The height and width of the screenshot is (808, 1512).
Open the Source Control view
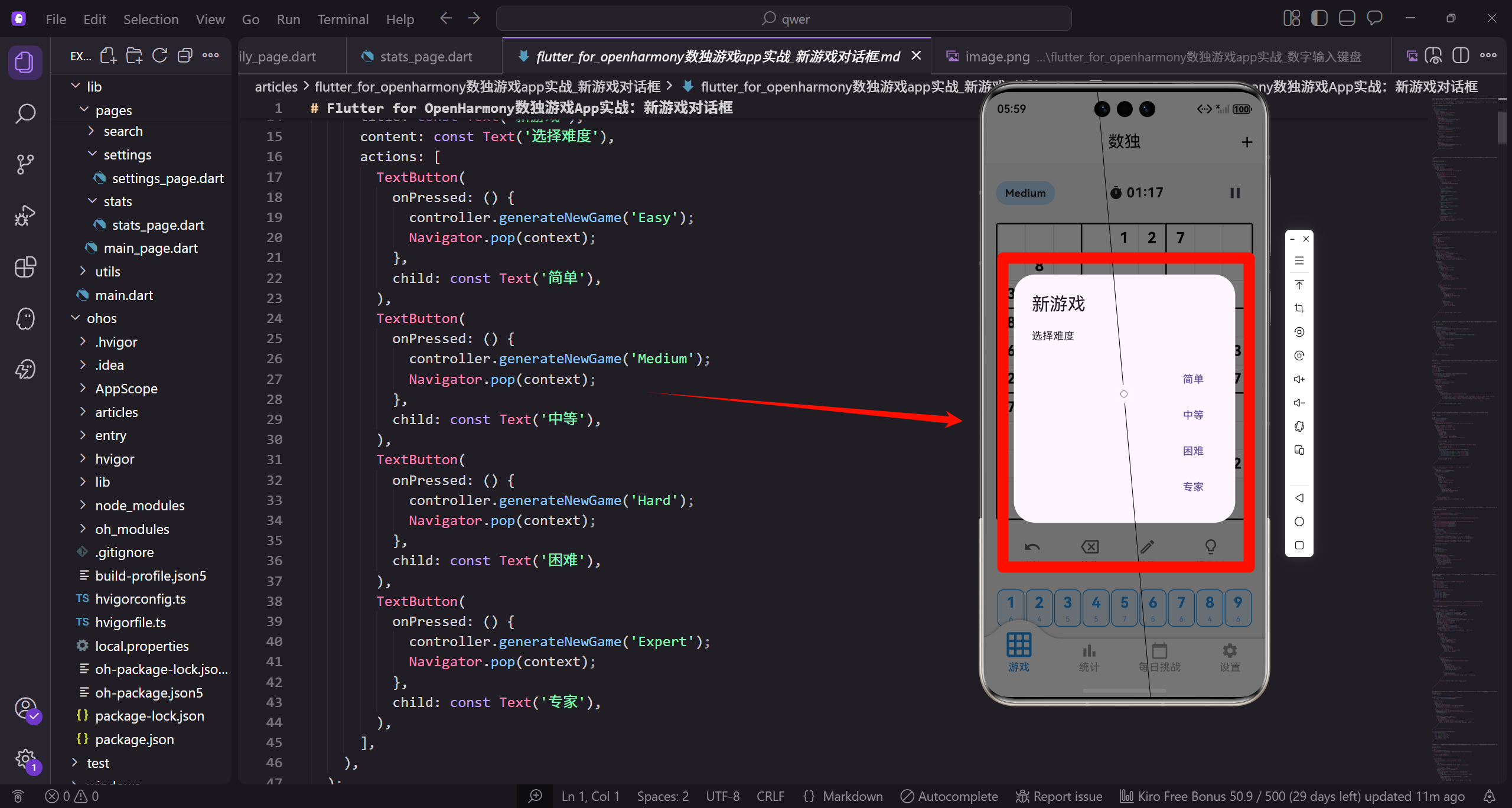(x=25, y=164)
